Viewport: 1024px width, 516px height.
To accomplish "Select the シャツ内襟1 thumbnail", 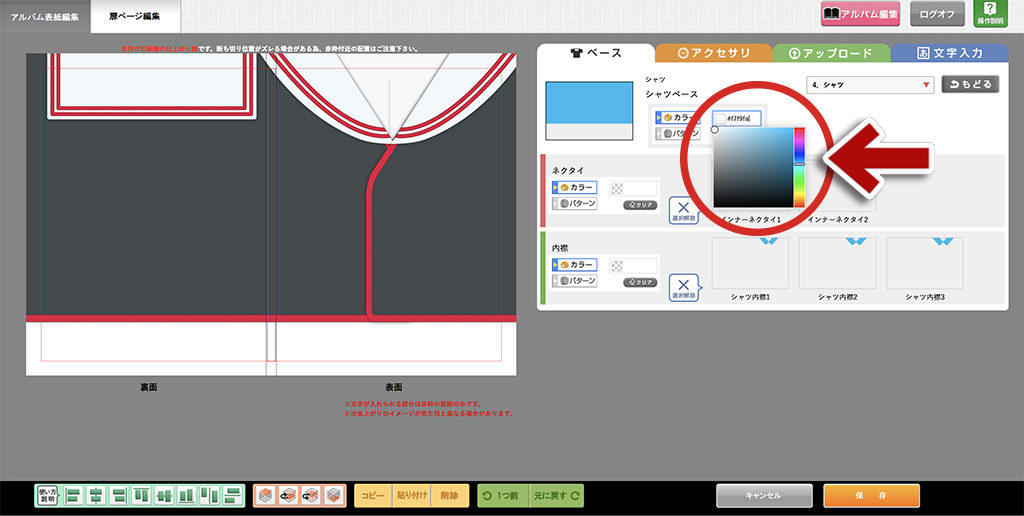I will (x=750, y=263).
